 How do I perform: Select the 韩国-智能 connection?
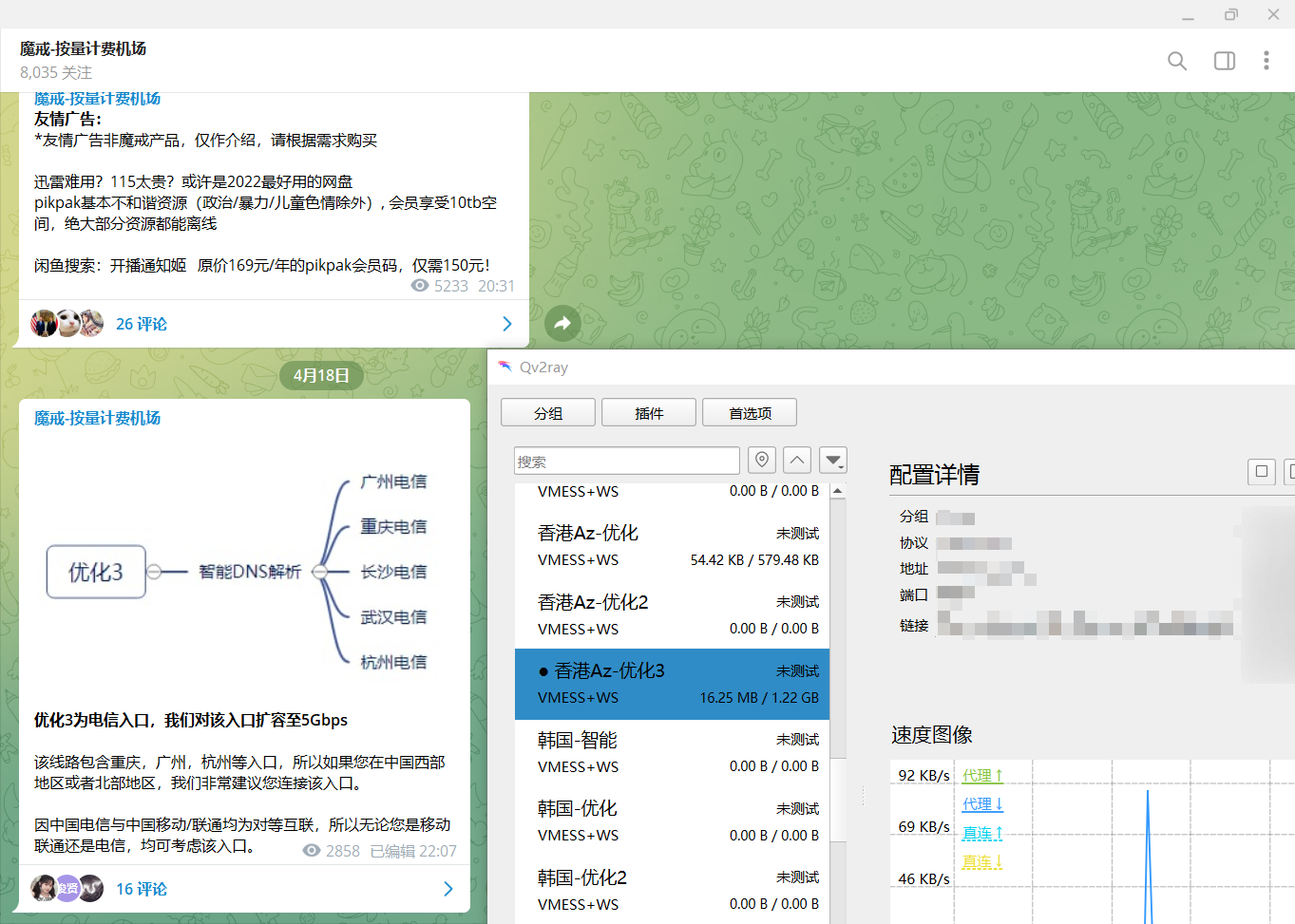coord(672,753)
